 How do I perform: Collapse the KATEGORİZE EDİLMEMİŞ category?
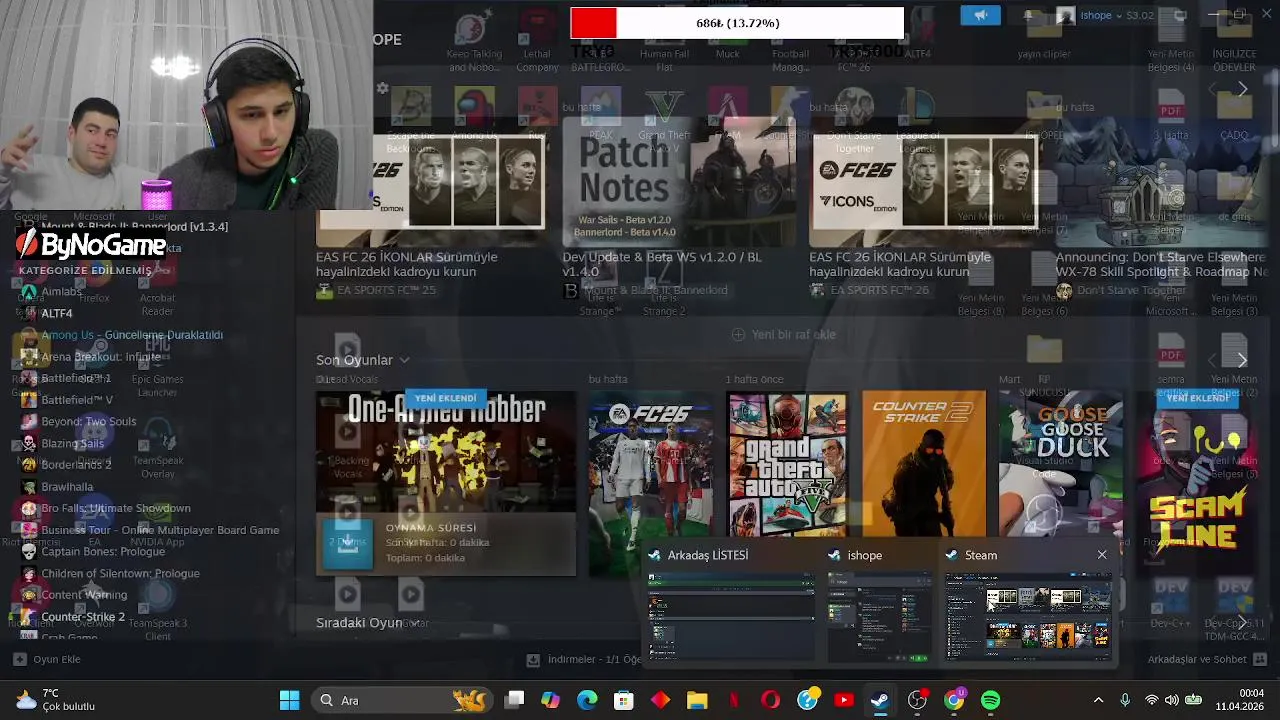85,270
